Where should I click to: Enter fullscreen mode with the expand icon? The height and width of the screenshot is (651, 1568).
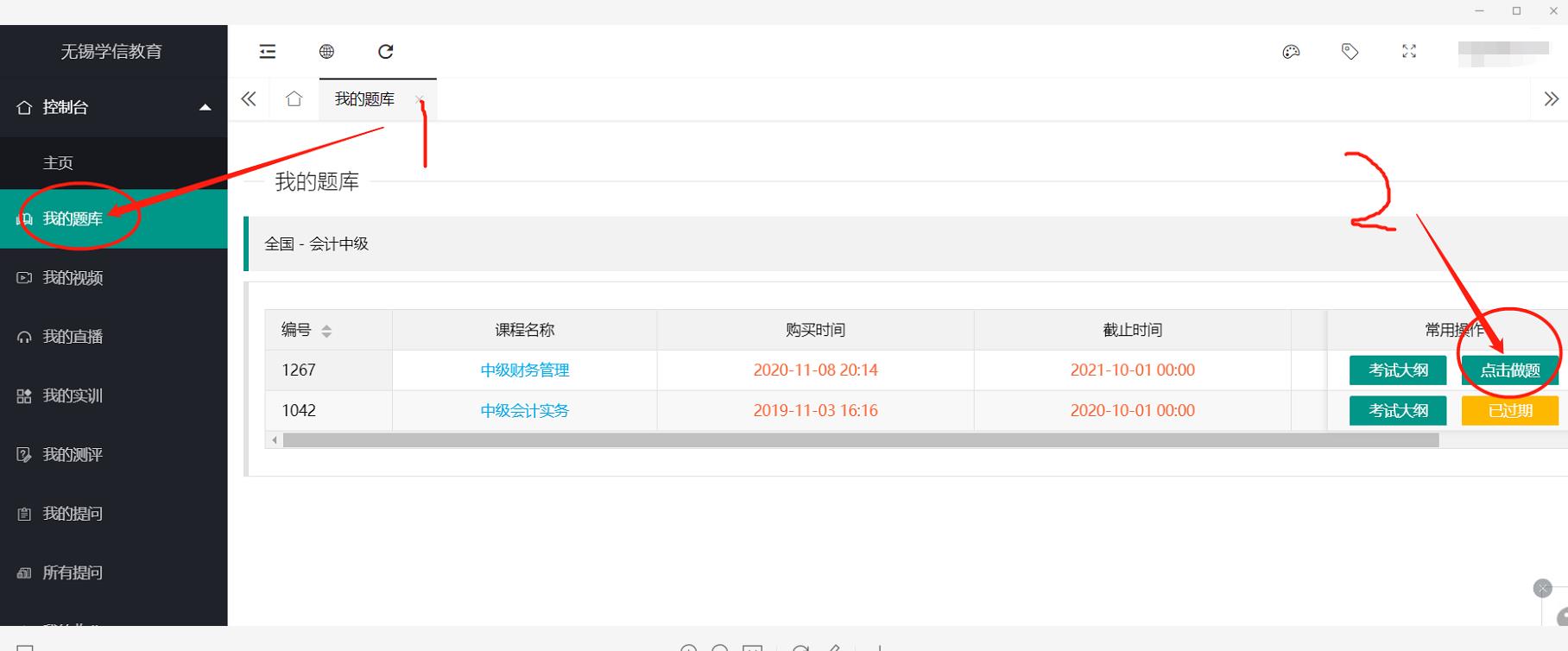point(1409,52)
